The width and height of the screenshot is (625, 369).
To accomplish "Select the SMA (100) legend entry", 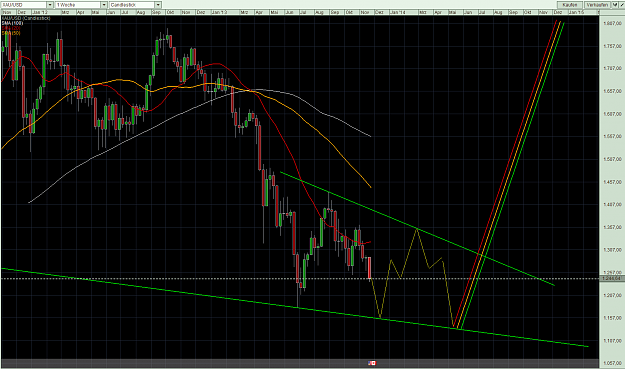I will click(12, 23).
